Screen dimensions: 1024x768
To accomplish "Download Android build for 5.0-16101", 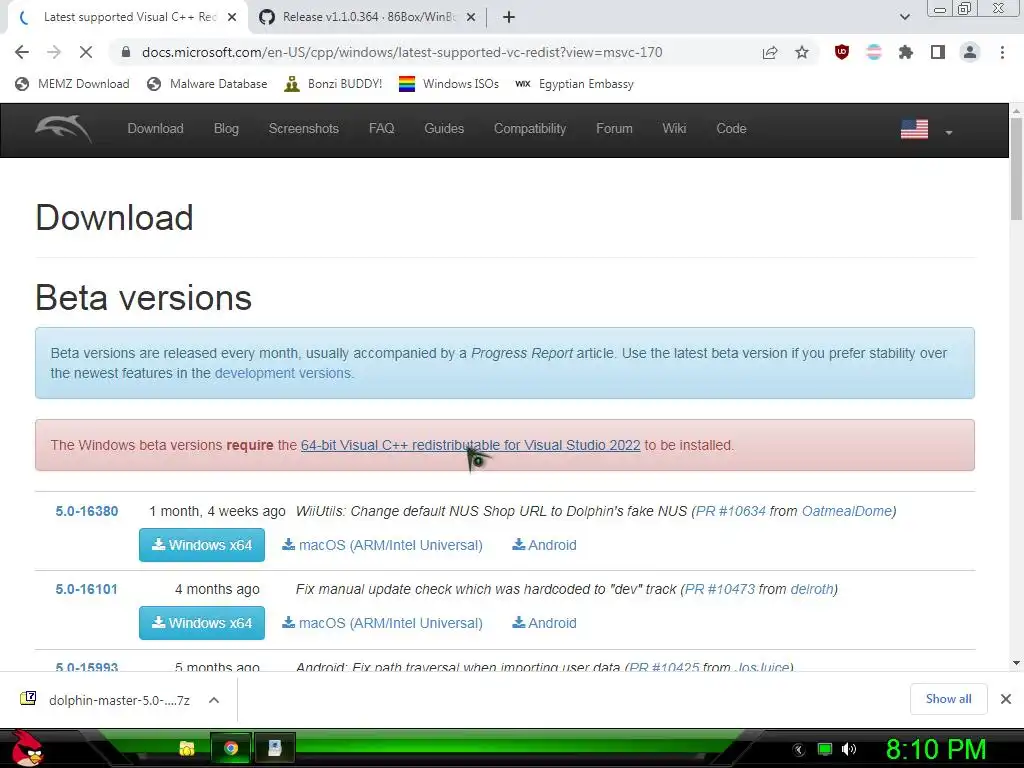I will click(x=544, y=624).
